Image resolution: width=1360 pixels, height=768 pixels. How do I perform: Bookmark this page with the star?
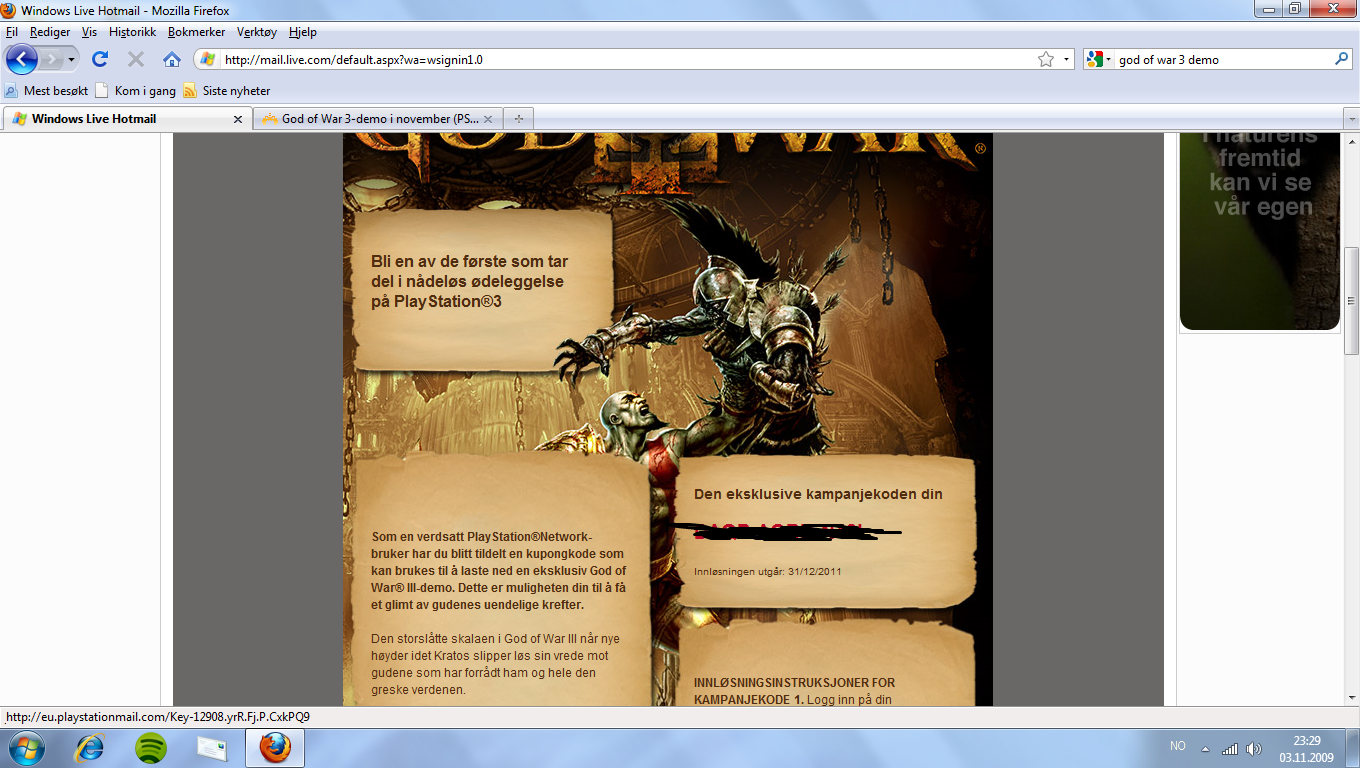click(x=1046, y=59)
